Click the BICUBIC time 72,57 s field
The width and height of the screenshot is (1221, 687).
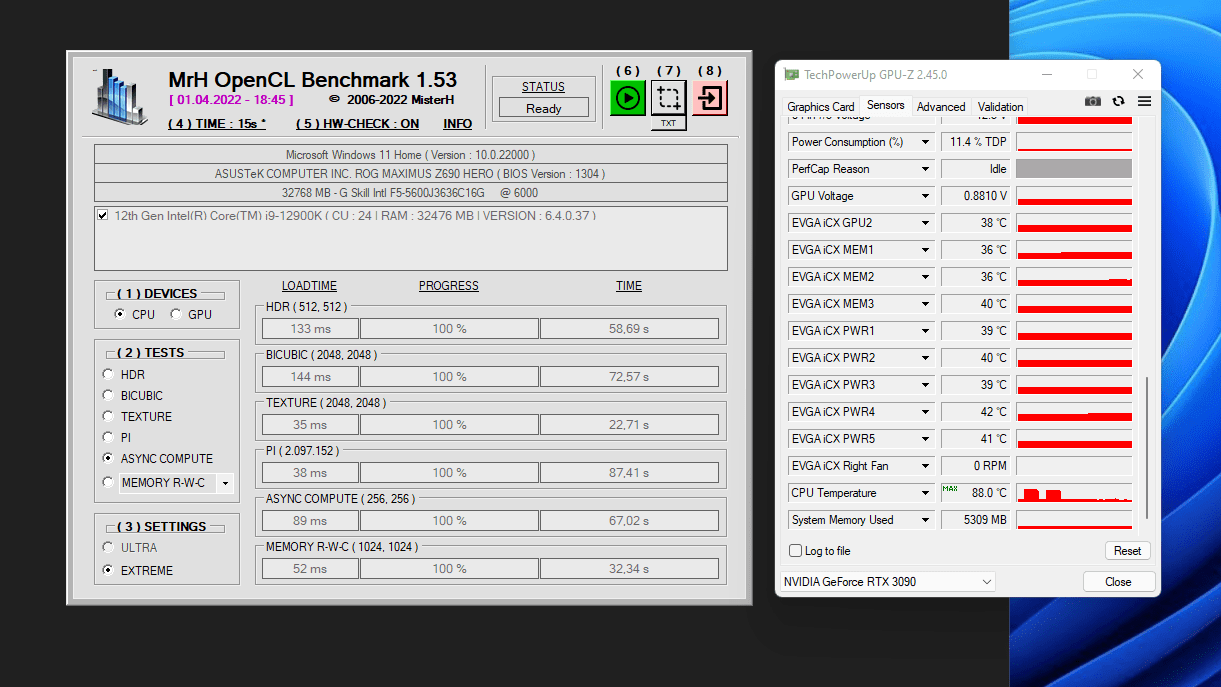click(629, 377)
